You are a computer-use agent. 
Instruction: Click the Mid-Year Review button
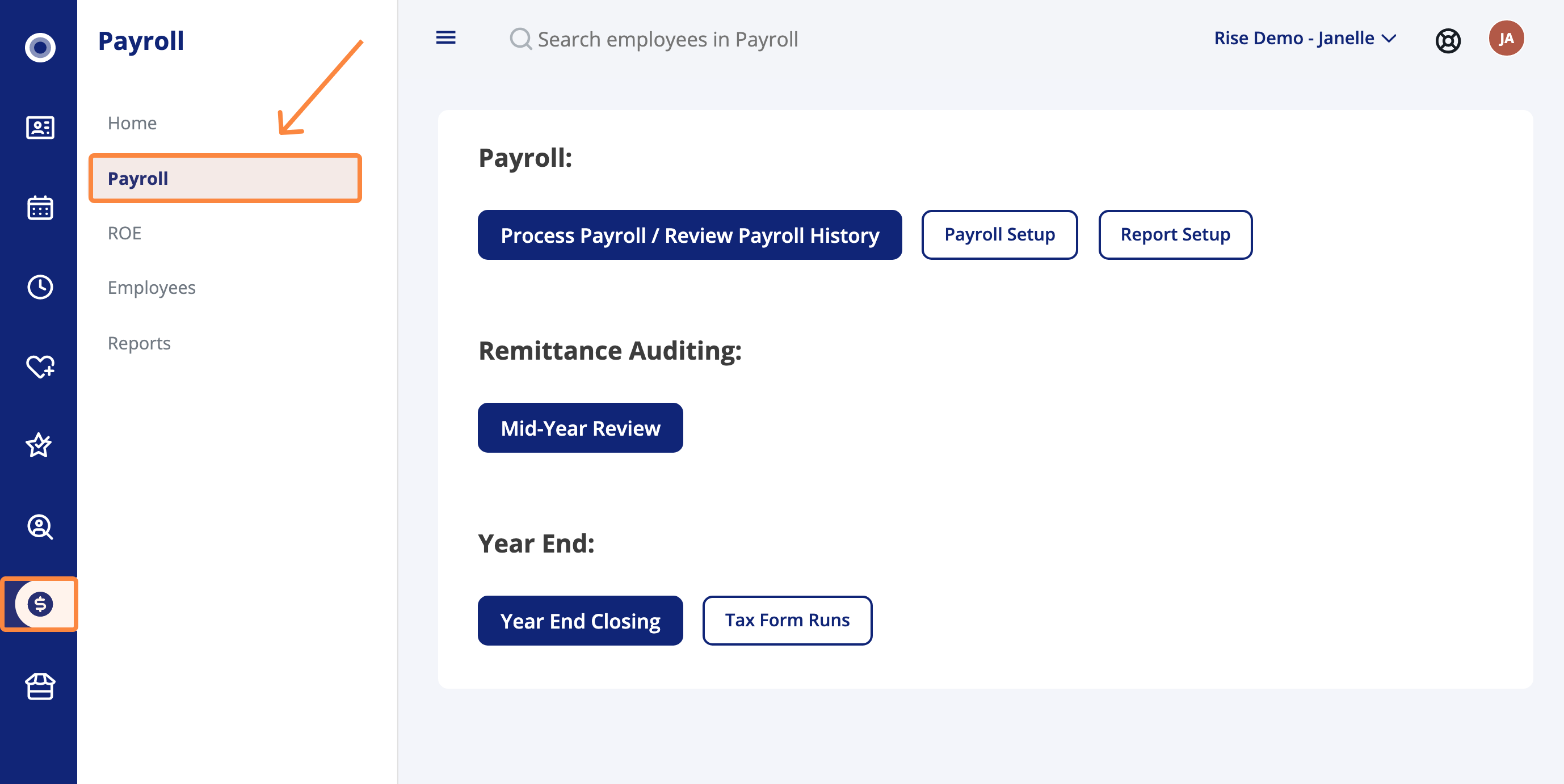coord(580,428)
